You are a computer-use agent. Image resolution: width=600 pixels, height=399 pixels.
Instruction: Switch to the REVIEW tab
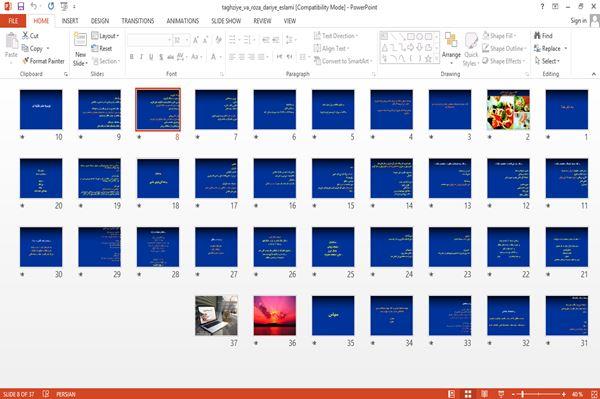click(262, 21)
